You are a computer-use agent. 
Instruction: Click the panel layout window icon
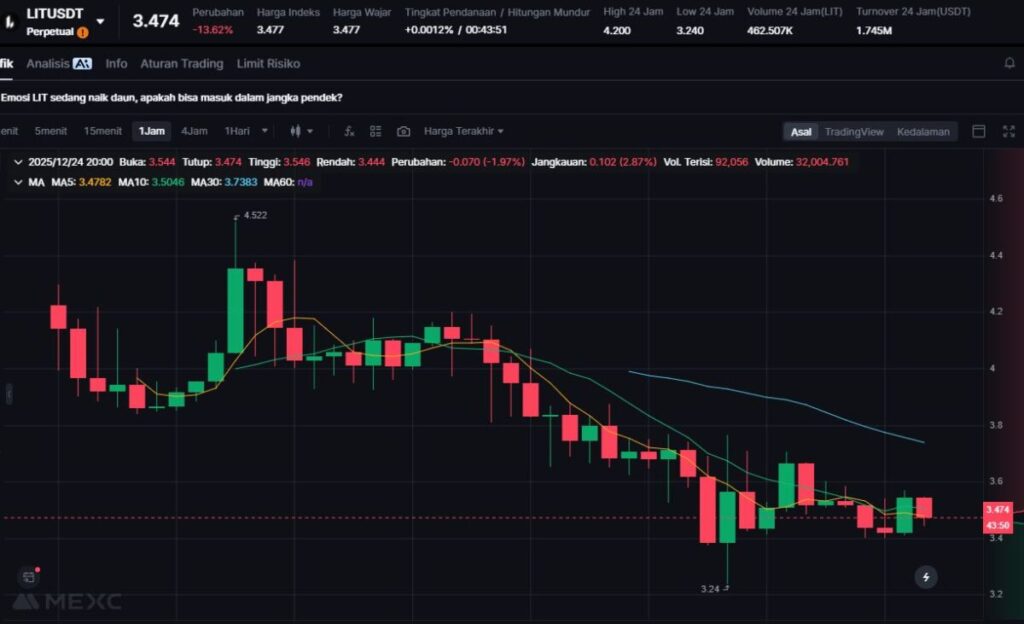coord(979,131)
